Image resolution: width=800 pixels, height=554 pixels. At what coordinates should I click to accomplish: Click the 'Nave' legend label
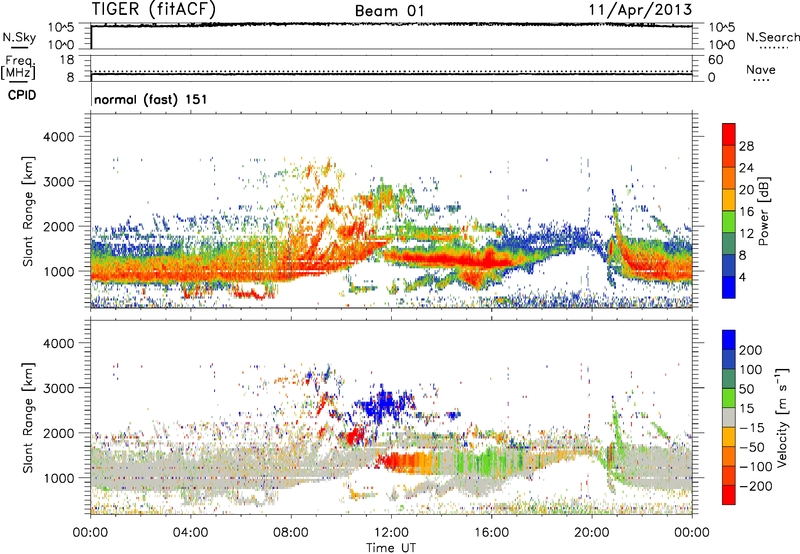[x=761, y=70]
